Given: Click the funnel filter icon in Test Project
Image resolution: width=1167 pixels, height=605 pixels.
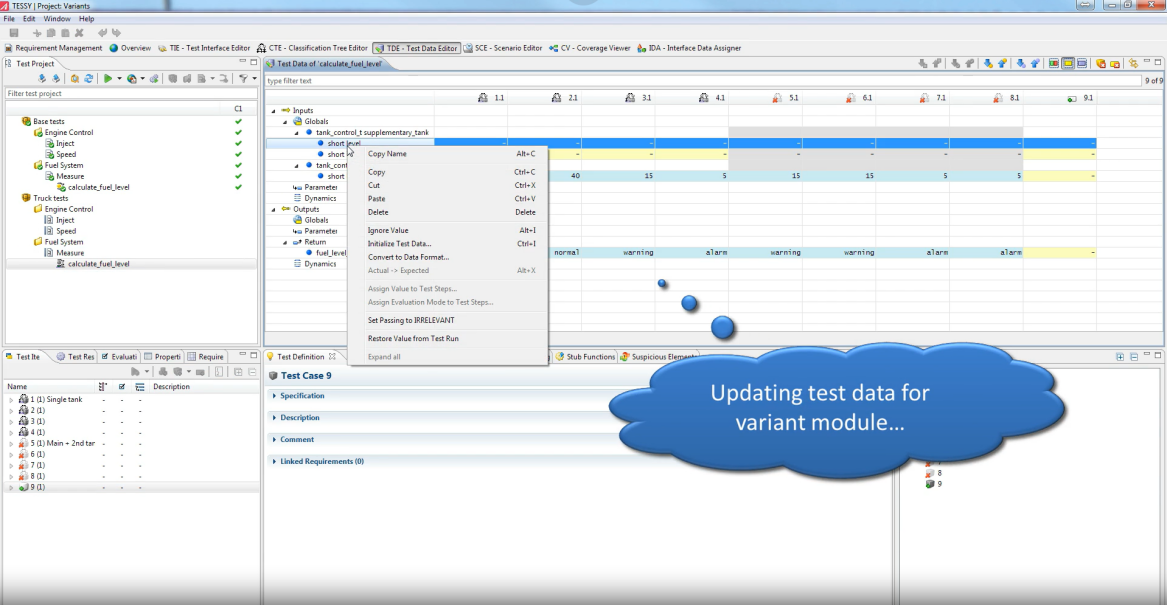Looking at the screenshot, I should (242, 78).
